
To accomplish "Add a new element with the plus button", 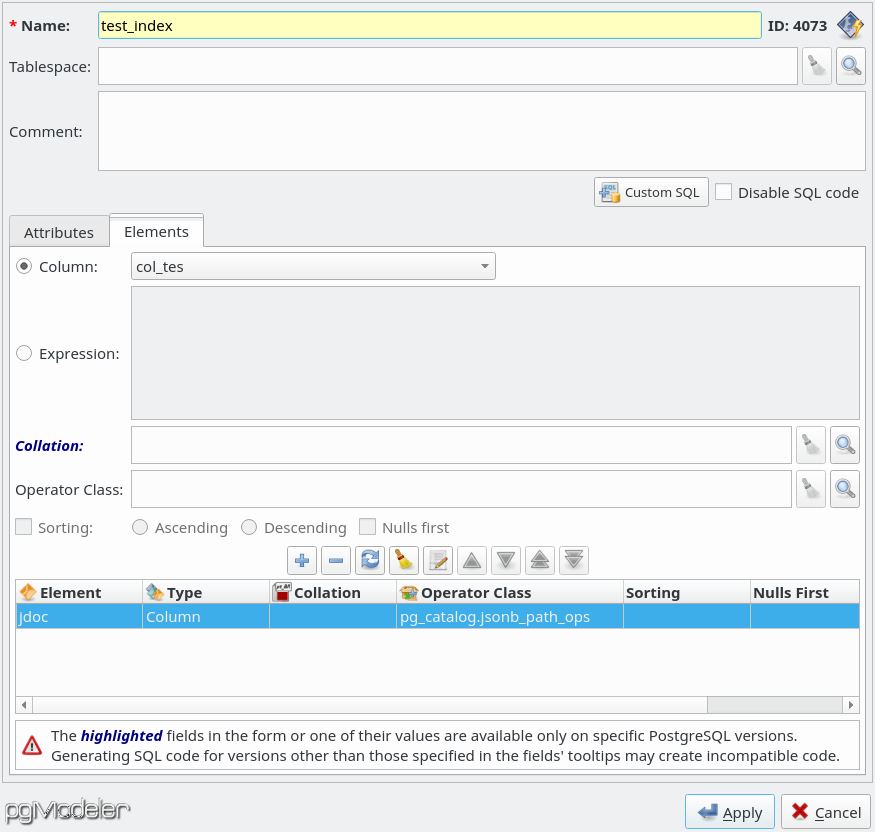I will 302,560.
